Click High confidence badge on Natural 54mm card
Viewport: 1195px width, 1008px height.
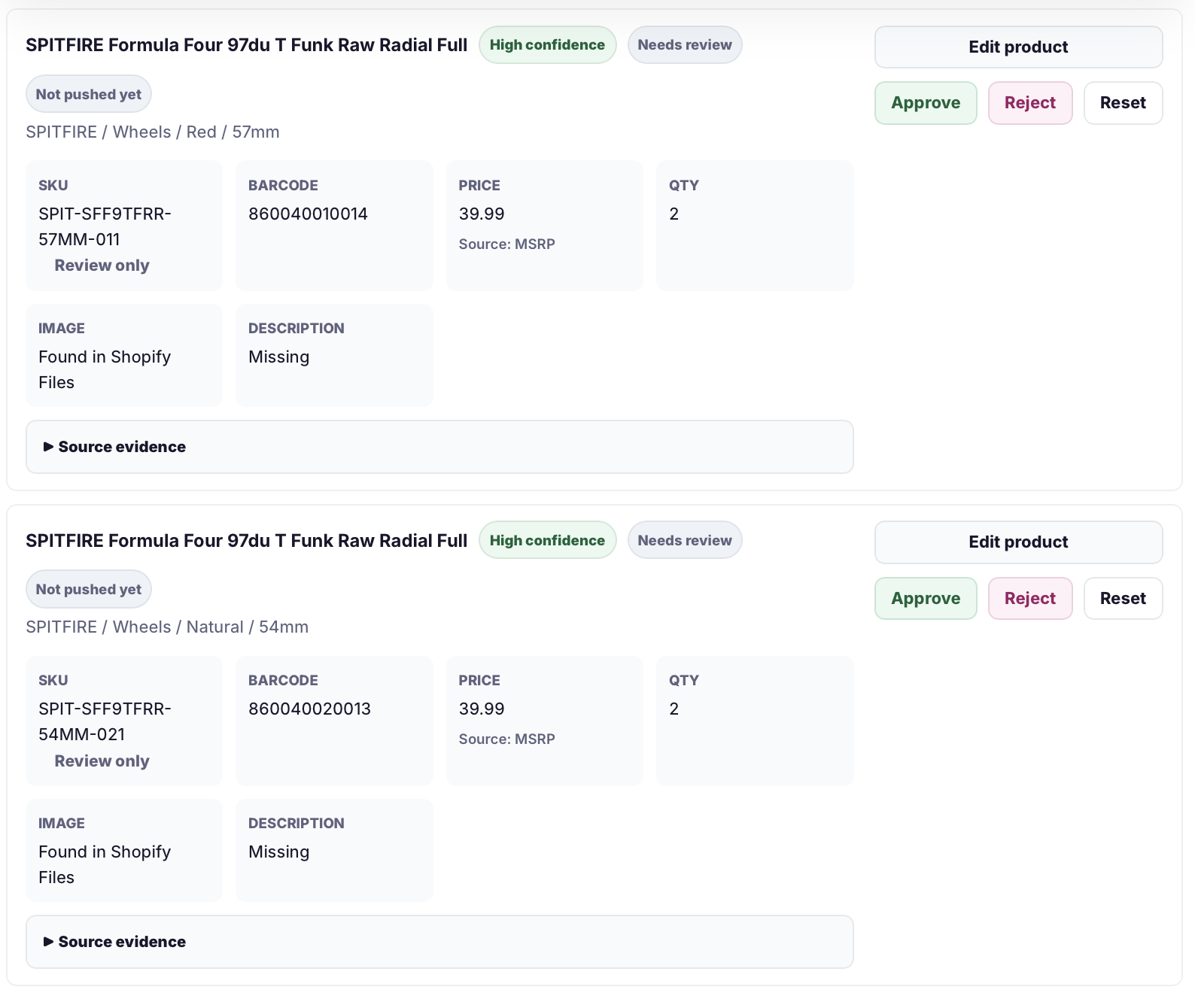tap(547, 540)
